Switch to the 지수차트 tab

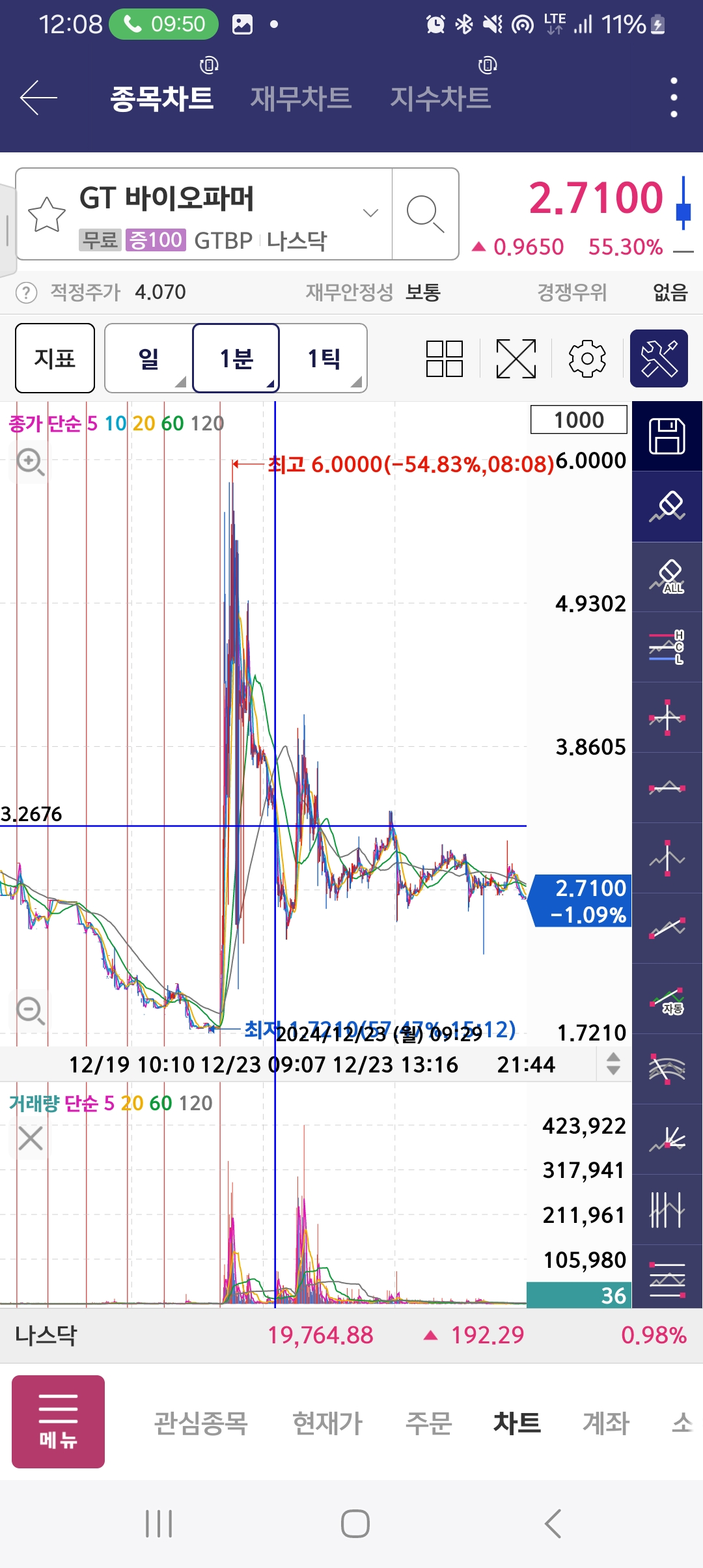click(440, 98)
